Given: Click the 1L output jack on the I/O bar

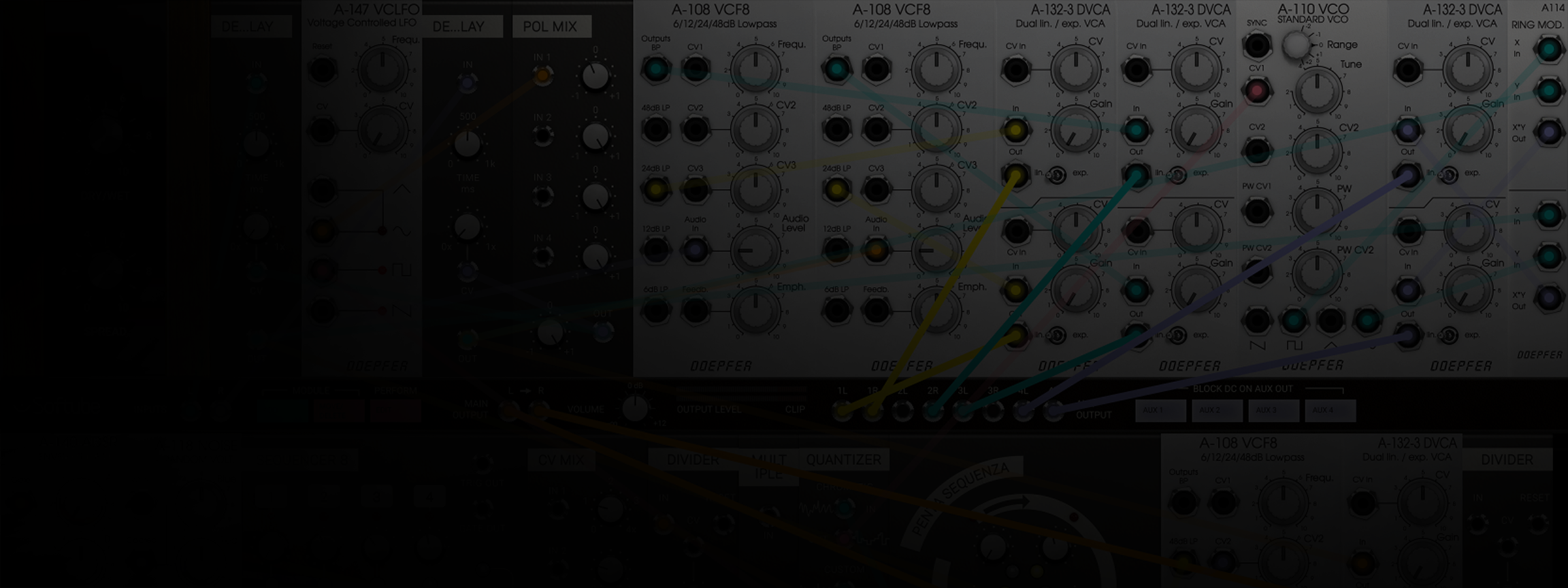Looking at the screenshot, I should point(842,412).
